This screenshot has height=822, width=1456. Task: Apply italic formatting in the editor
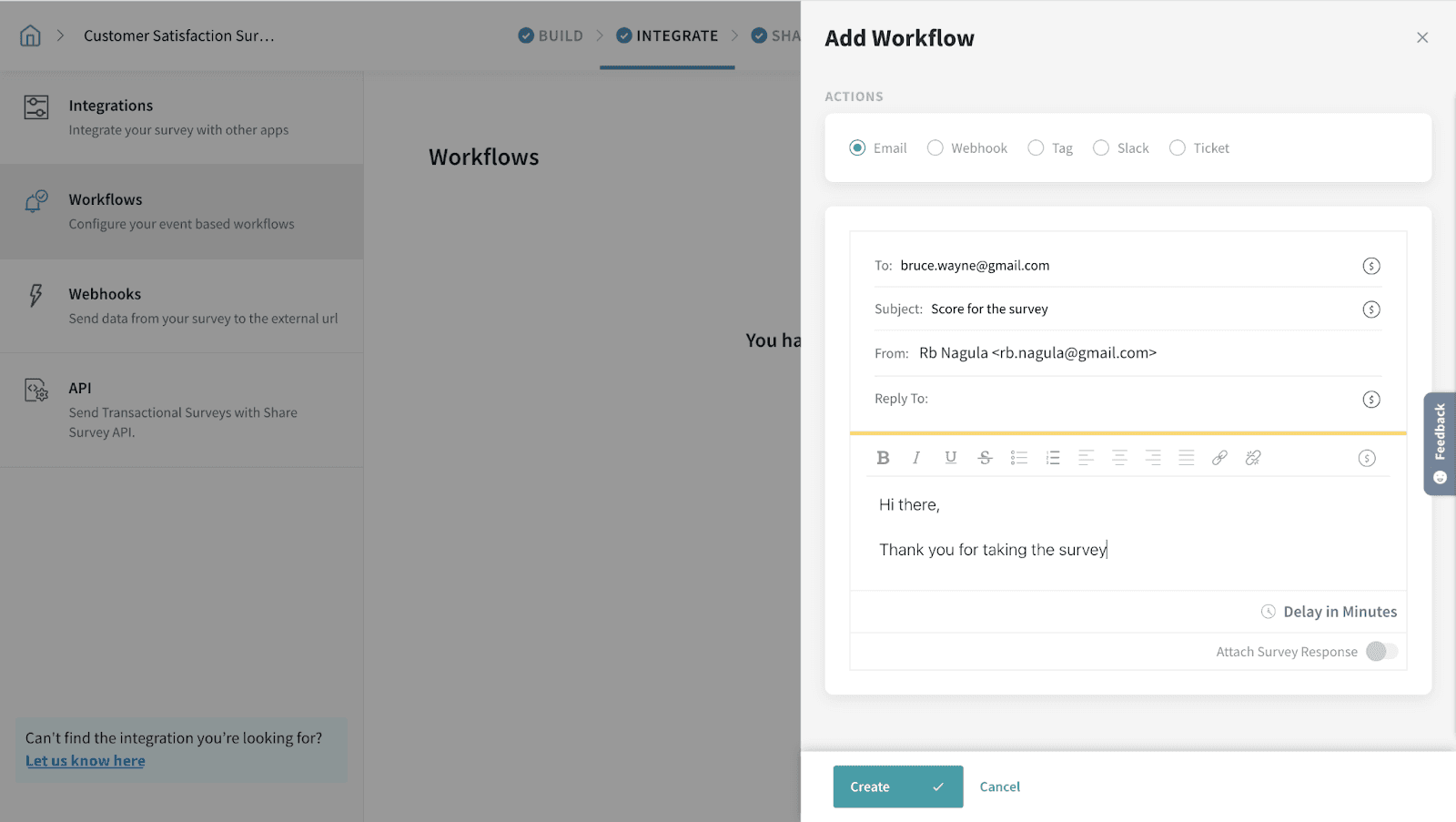tap(916, 458)
